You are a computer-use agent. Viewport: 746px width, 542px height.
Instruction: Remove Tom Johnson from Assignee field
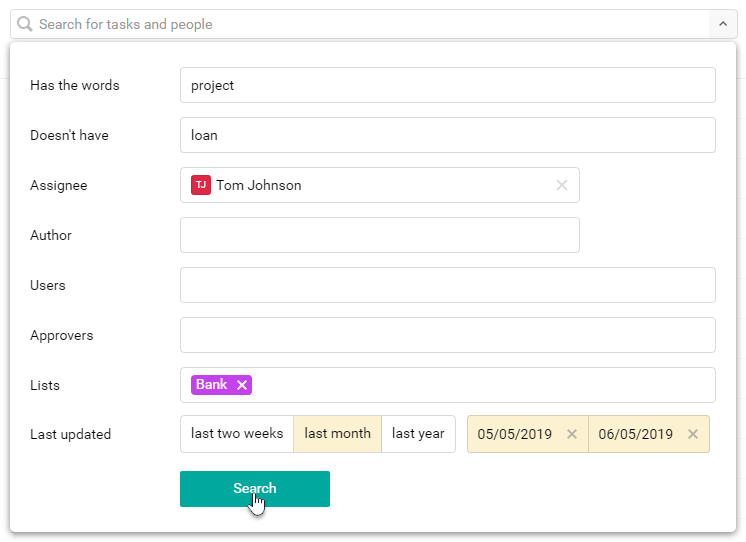(561, 185)
